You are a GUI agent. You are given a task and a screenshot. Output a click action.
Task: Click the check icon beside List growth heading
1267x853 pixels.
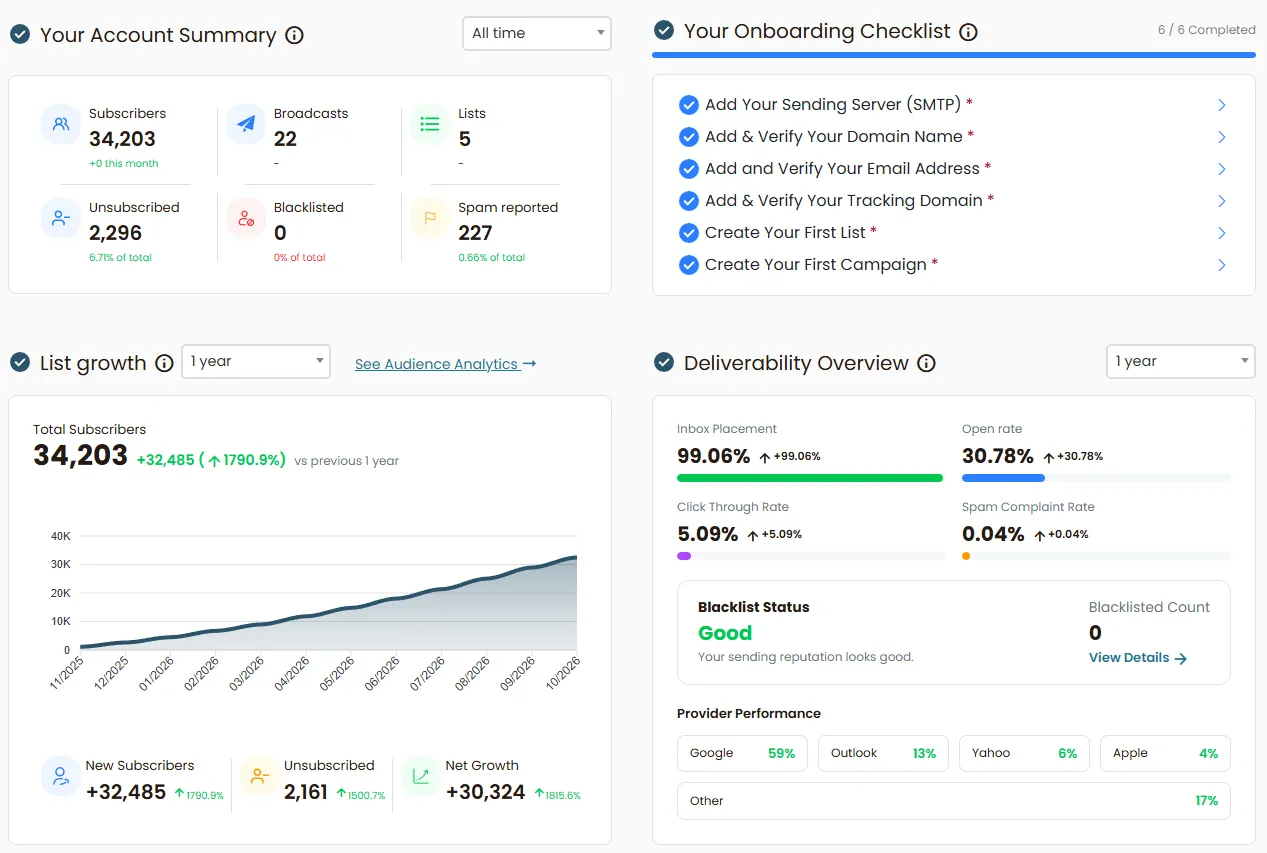(x=19, y=362)
